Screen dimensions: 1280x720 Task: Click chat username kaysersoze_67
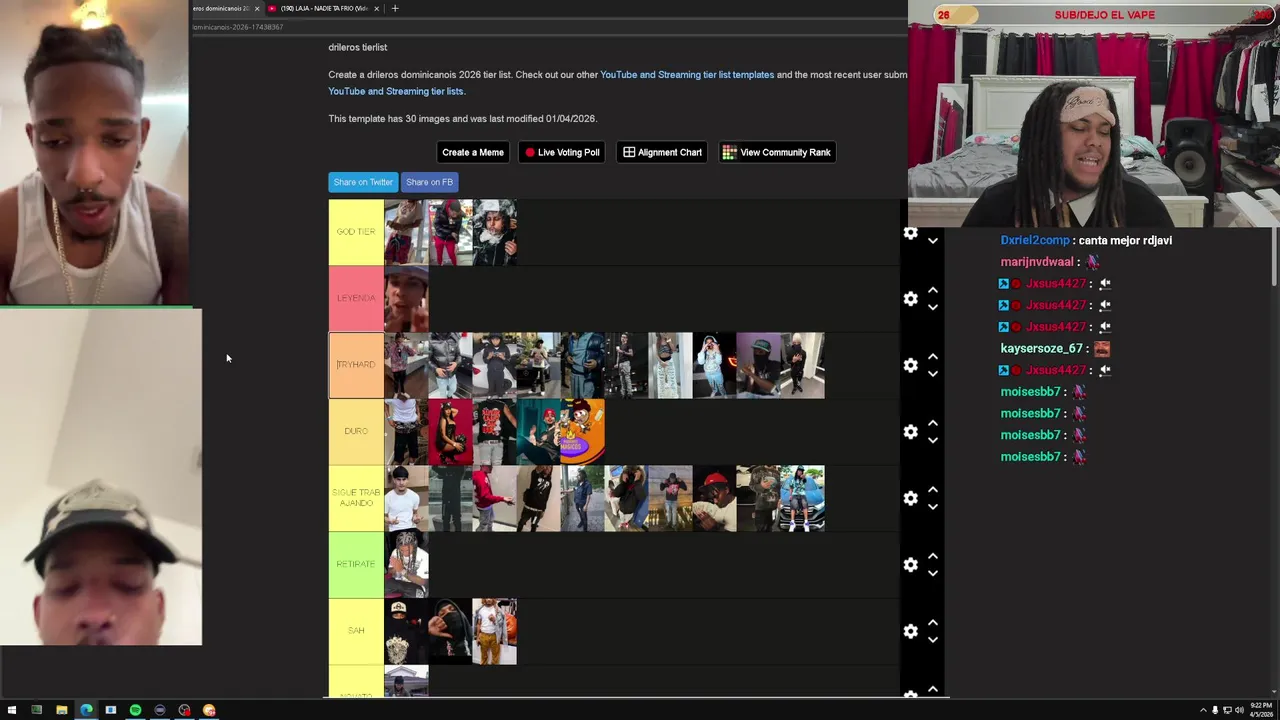1042,348
